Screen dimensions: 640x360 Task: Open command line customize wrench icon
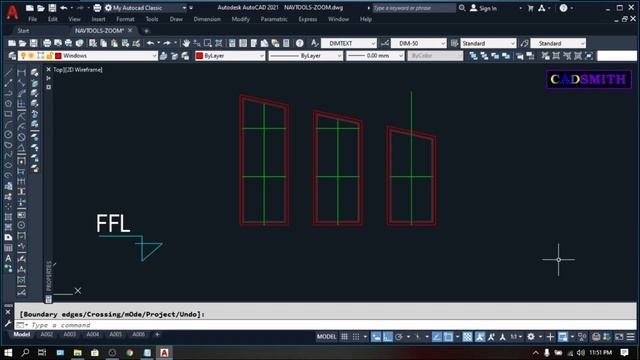tap(8, 324)
